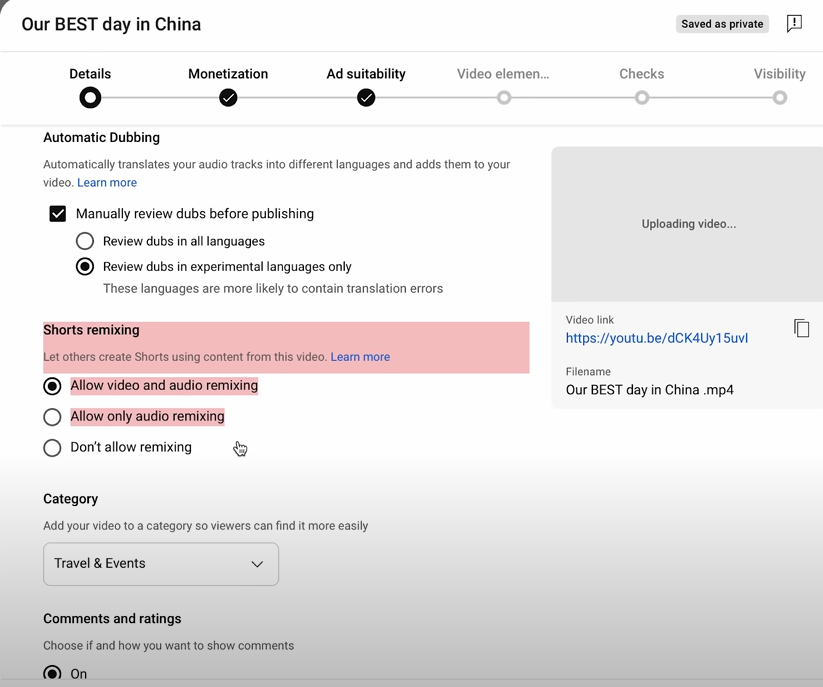
Task: Click the Video elements step circle
Action: pos(504,98)
